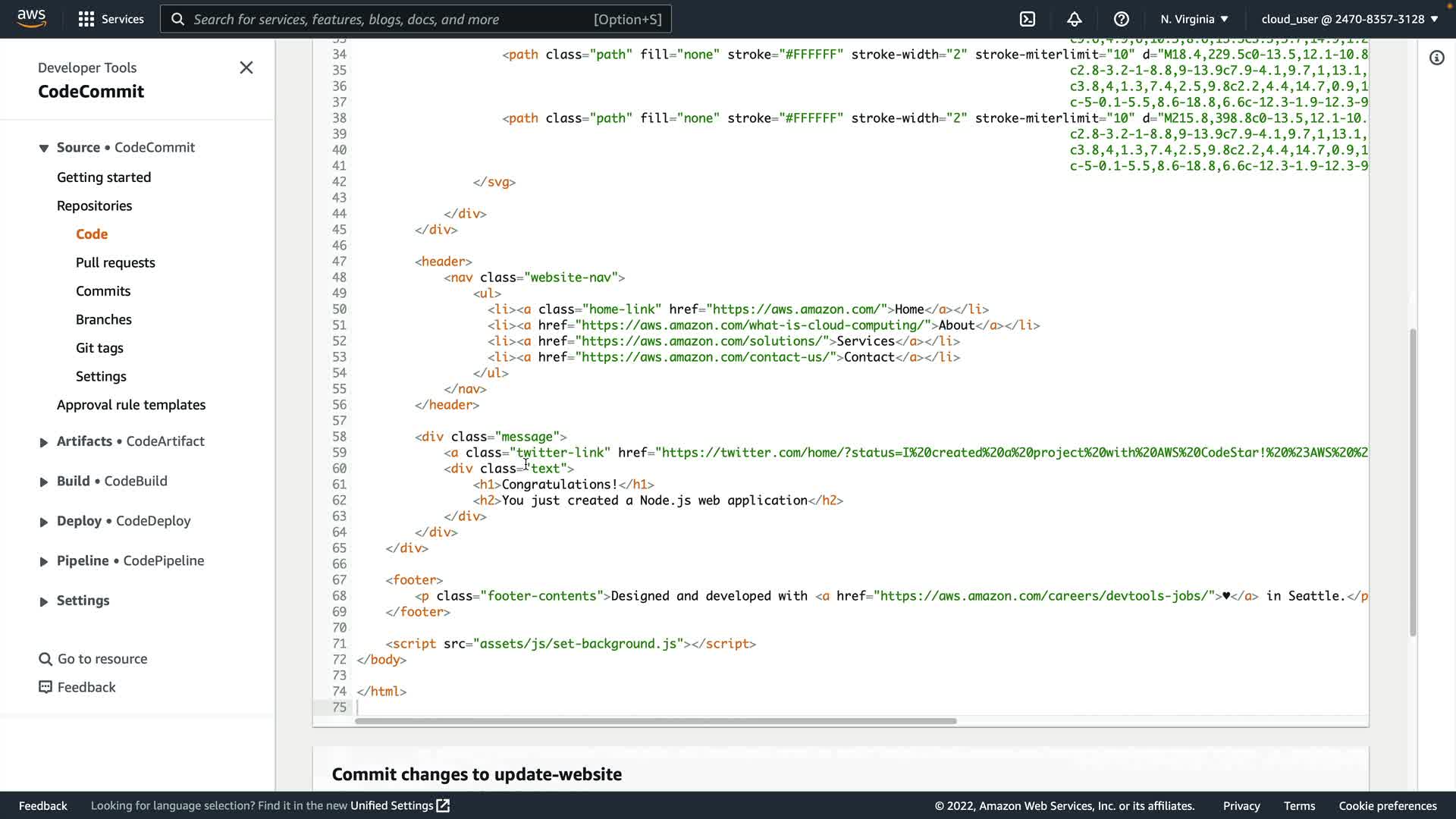The width and height of the screenshot is (1456, 819).
Task: Click the Go to resource search icon
Action: pos(45,659)
